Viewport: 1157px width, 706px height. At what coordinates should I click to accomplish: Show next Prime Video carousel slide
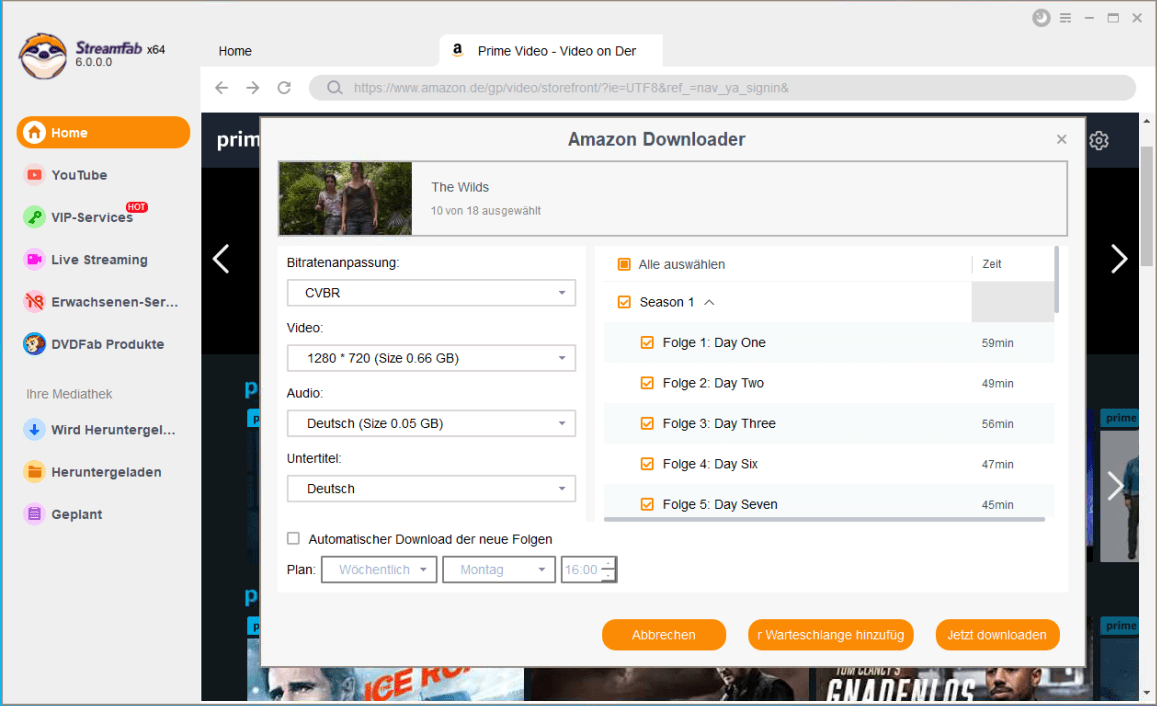tap(1119, 259)
